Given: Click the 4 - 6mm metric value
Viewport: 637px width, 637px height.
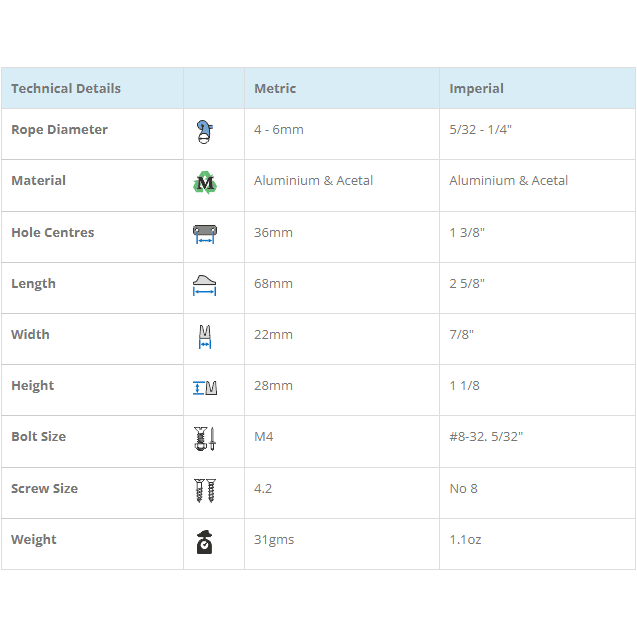Looking at the screenshot, I should (x=279, y=130).
